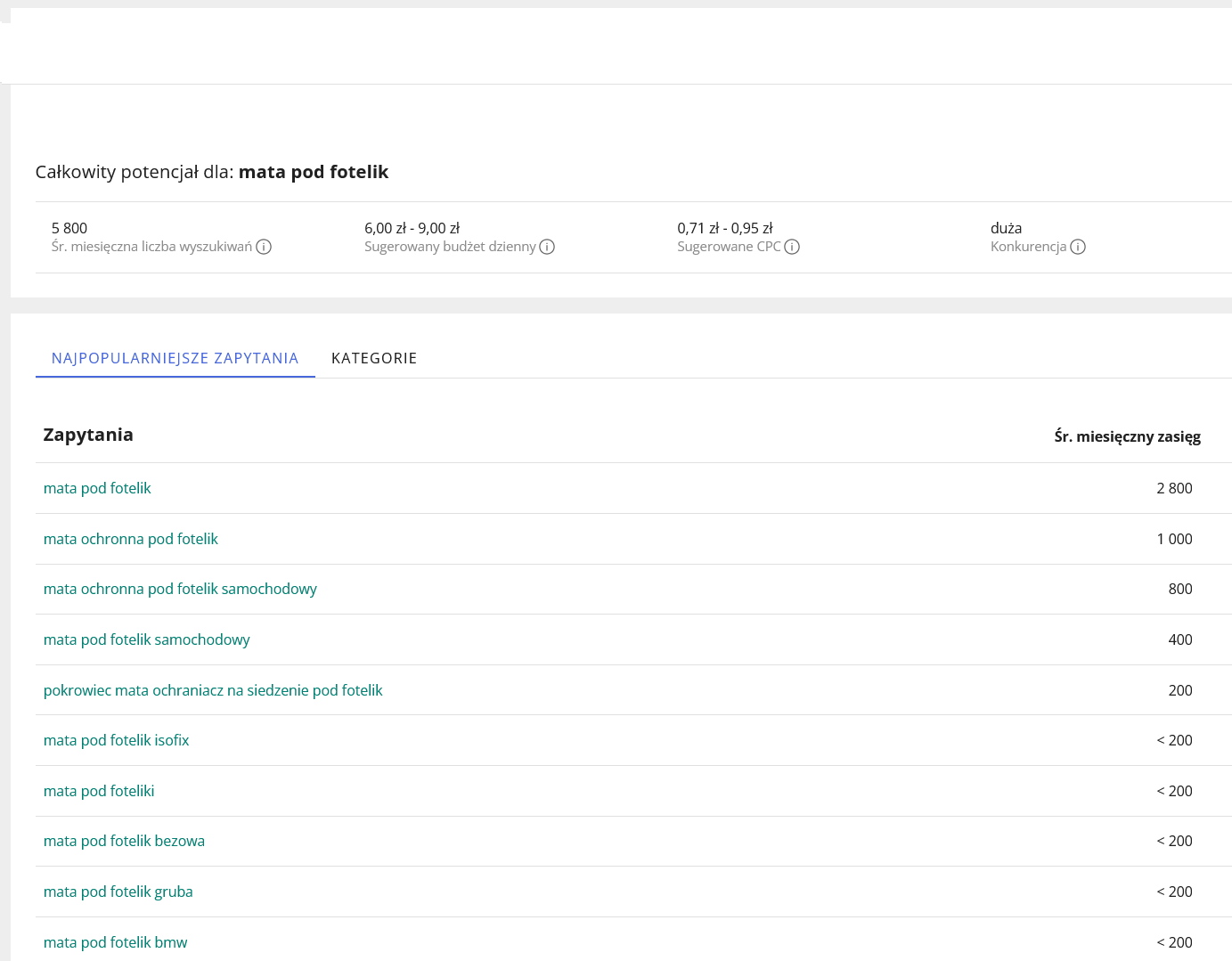Click 'mata pod fotelik gruba' query

(118, 892)
